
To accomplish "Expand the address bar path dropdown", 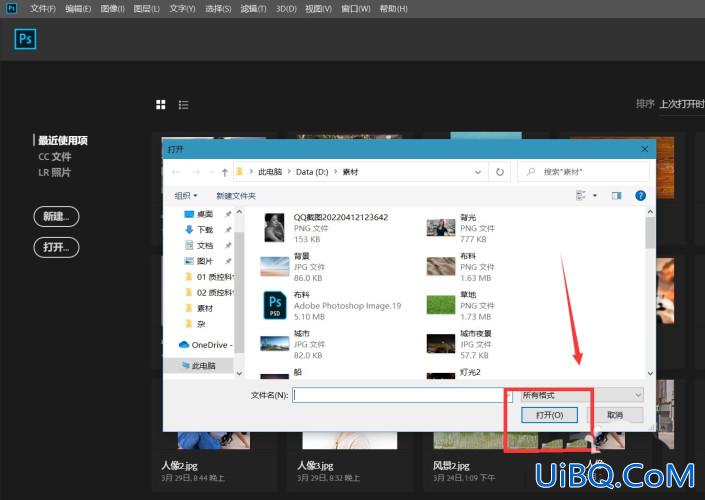I will [478, 172].
